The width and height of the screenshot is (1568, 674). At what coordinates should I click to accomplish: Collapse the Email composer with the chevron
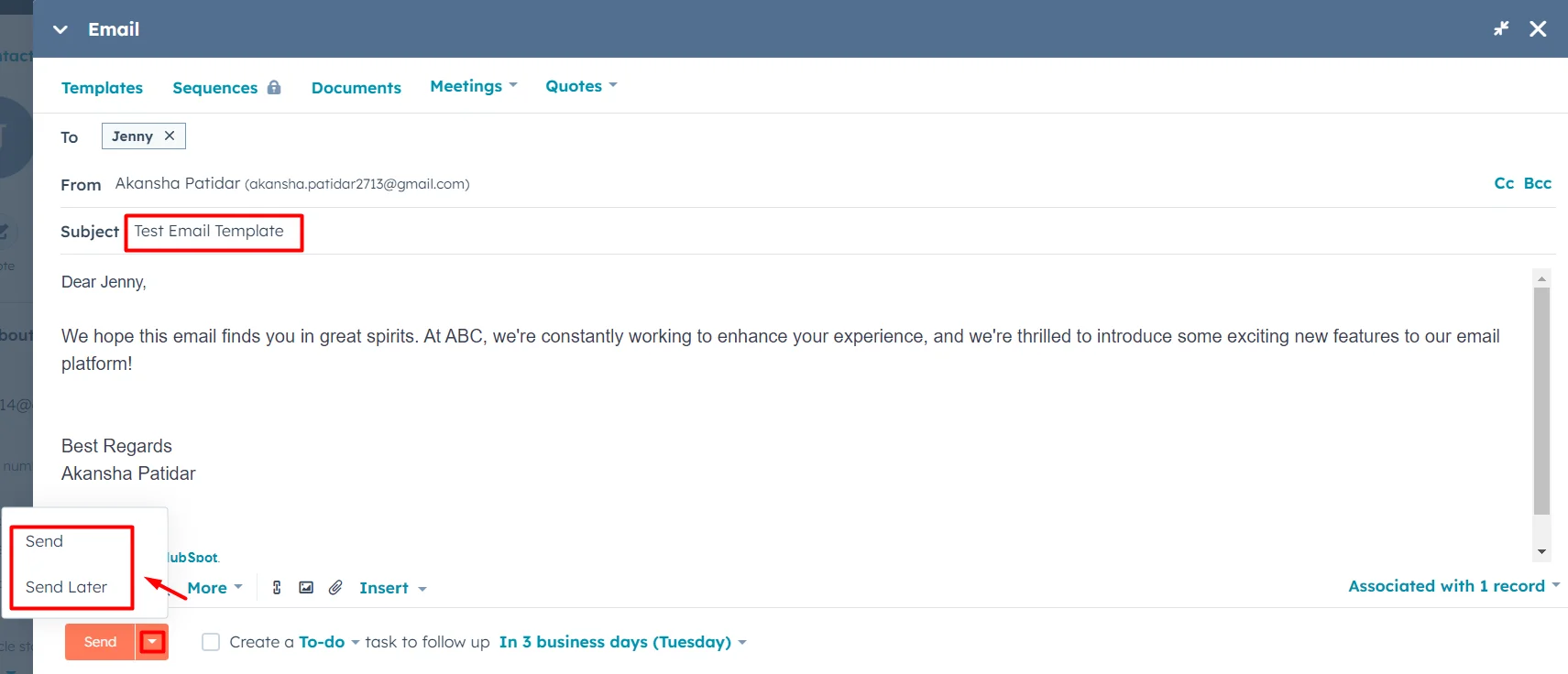59,28
